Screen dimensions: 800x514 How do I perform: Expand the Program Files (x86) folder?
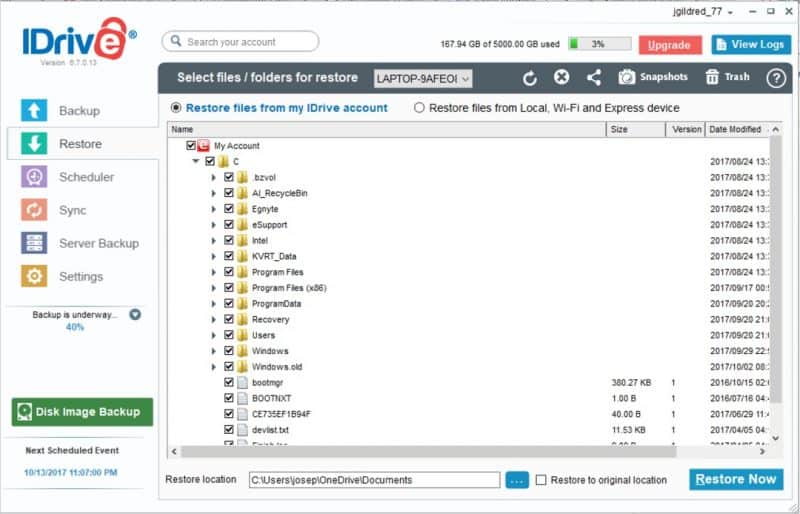tap(213, 288)
